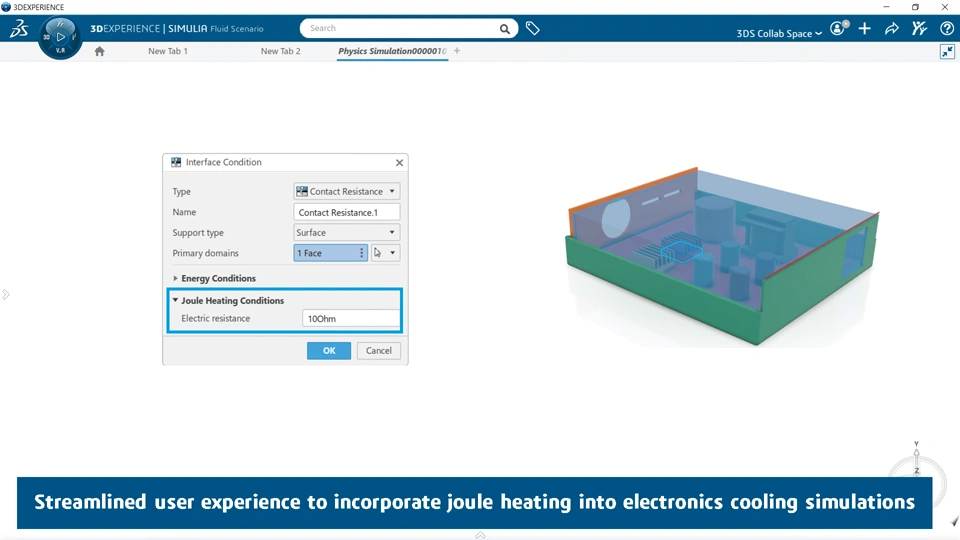Click the Primary domains label
Viewport: 960px width, 540px height.
(x=205, y=253)
